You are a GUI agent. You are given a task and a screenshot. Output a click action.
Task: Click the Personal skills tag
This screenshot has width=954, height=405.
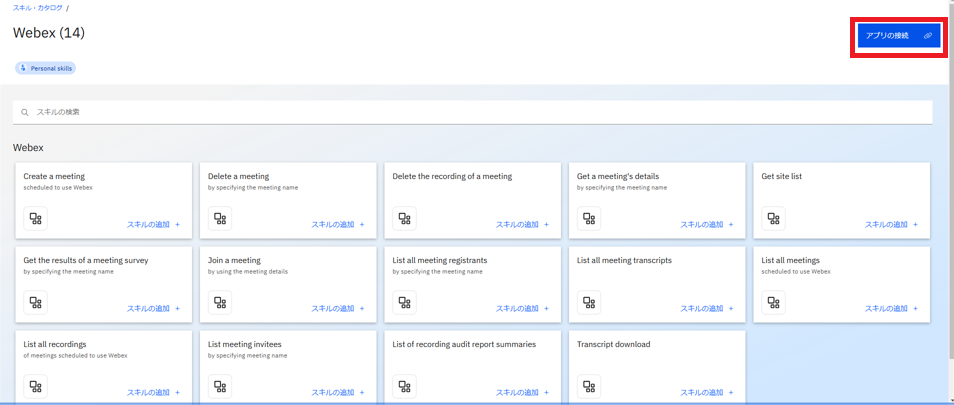pos(46,68)
